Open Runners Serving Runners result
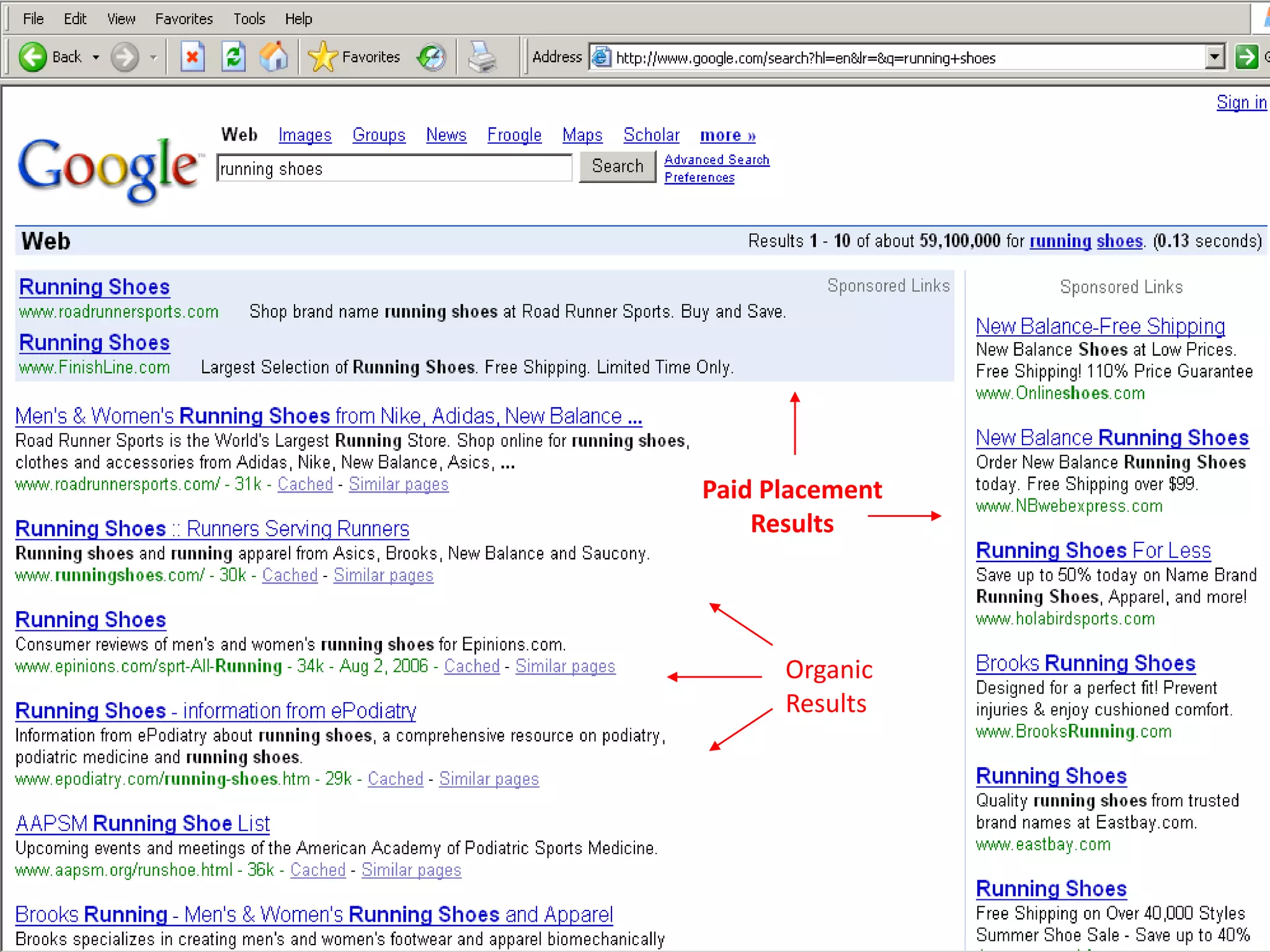The width and height of the screenshot is (1270, 952). (212, 529)
